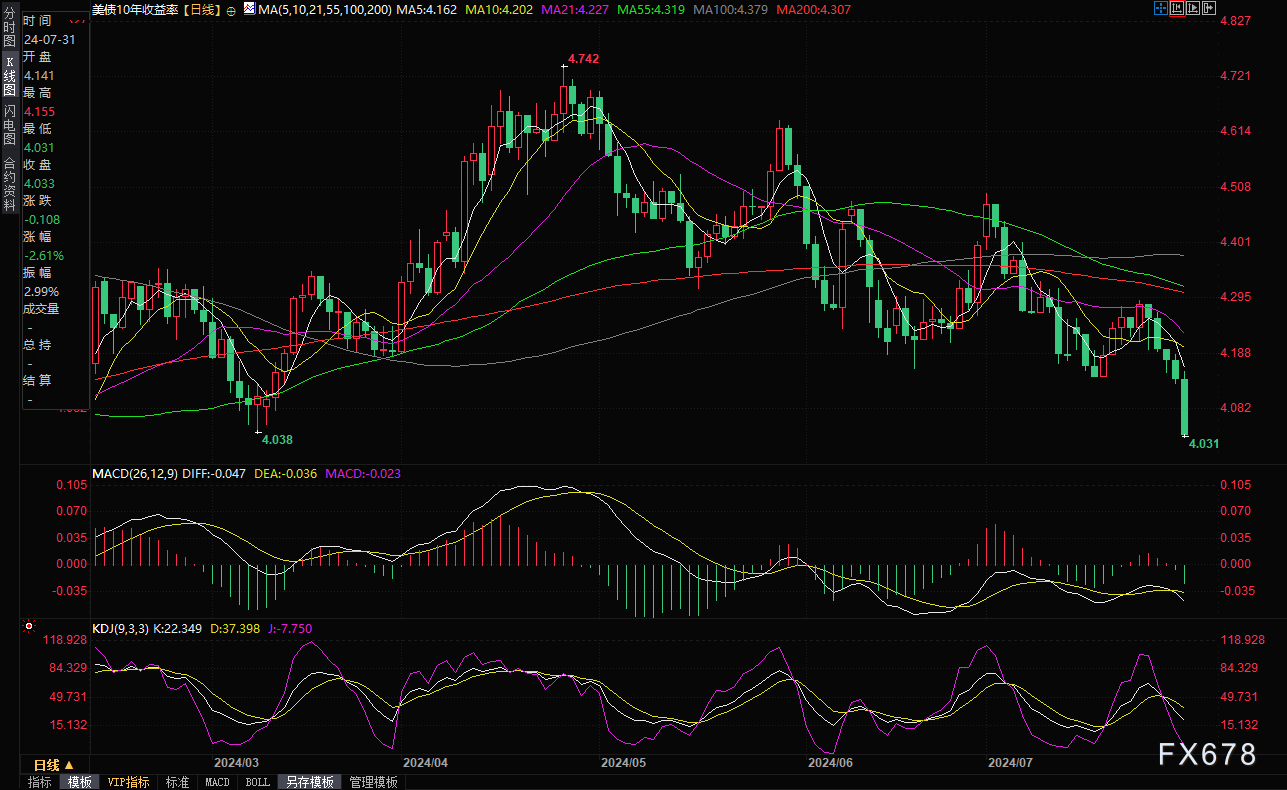Select the 模板 bottom tab
This screenshot has height=790, width=1287.
click(80, 782)
